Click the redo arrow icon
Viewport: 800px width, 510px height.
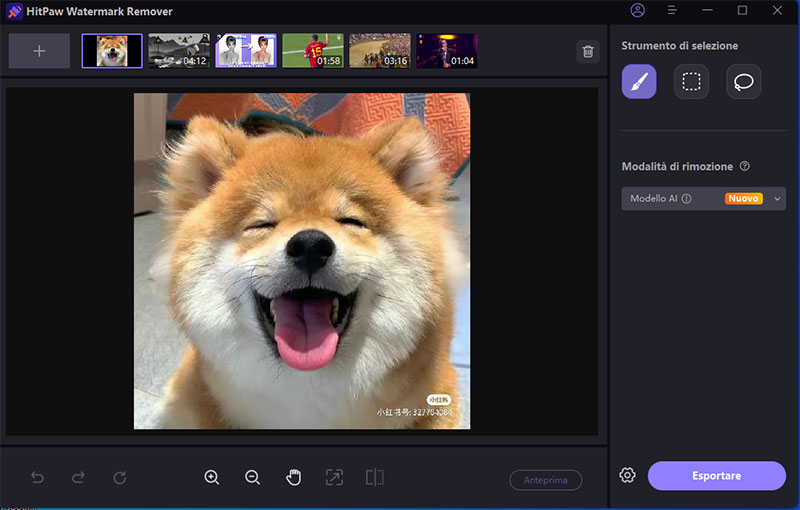[78, 478]
